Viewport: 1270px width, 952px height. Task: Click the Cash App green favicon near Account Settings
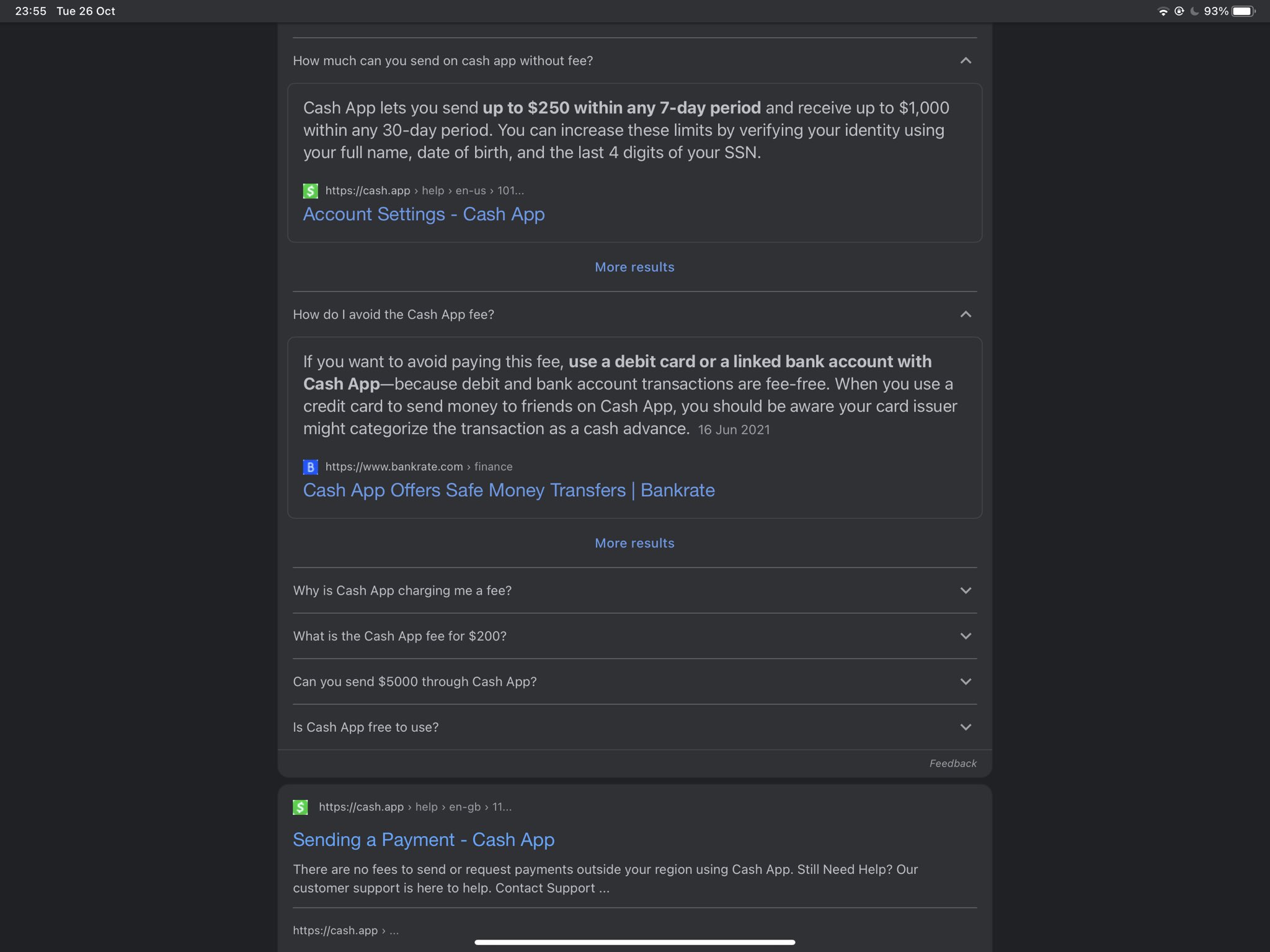310,190
